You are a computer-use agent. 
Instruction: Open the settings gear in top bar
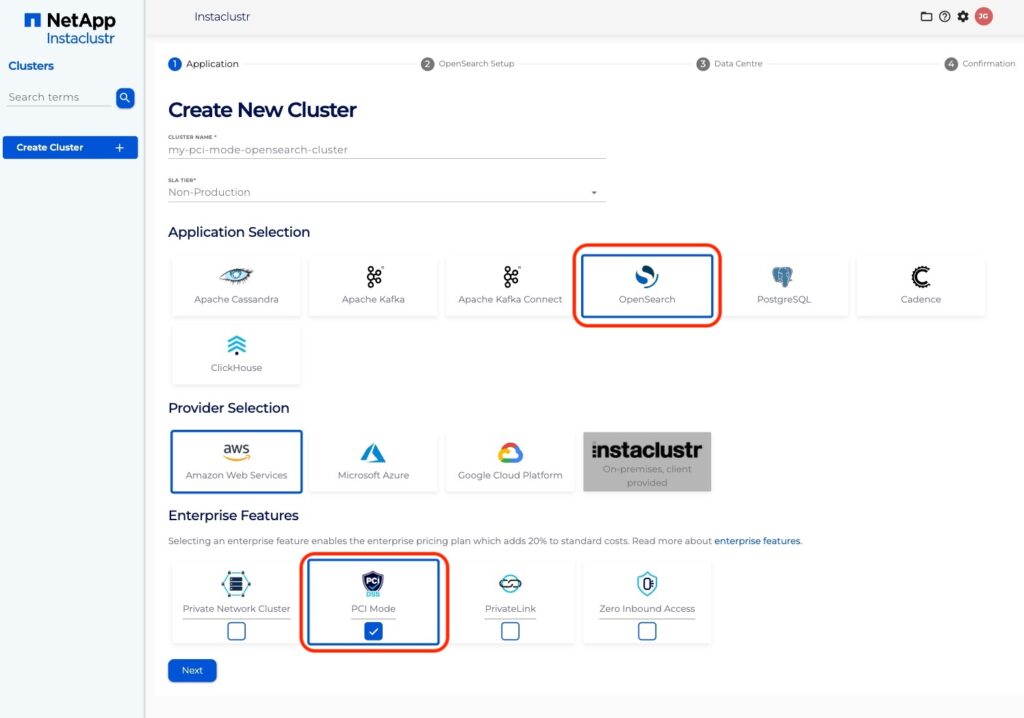tap(963, 16)
